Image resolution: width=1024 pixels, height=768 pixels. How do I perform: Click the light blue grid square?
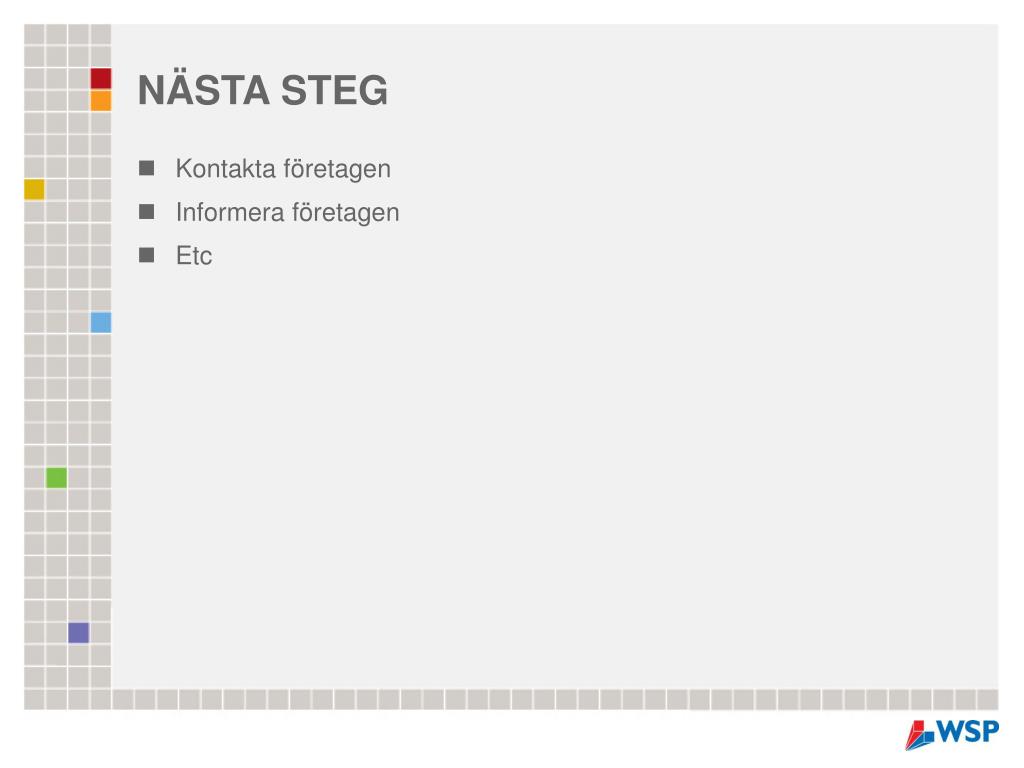click(x=101, y=322)
